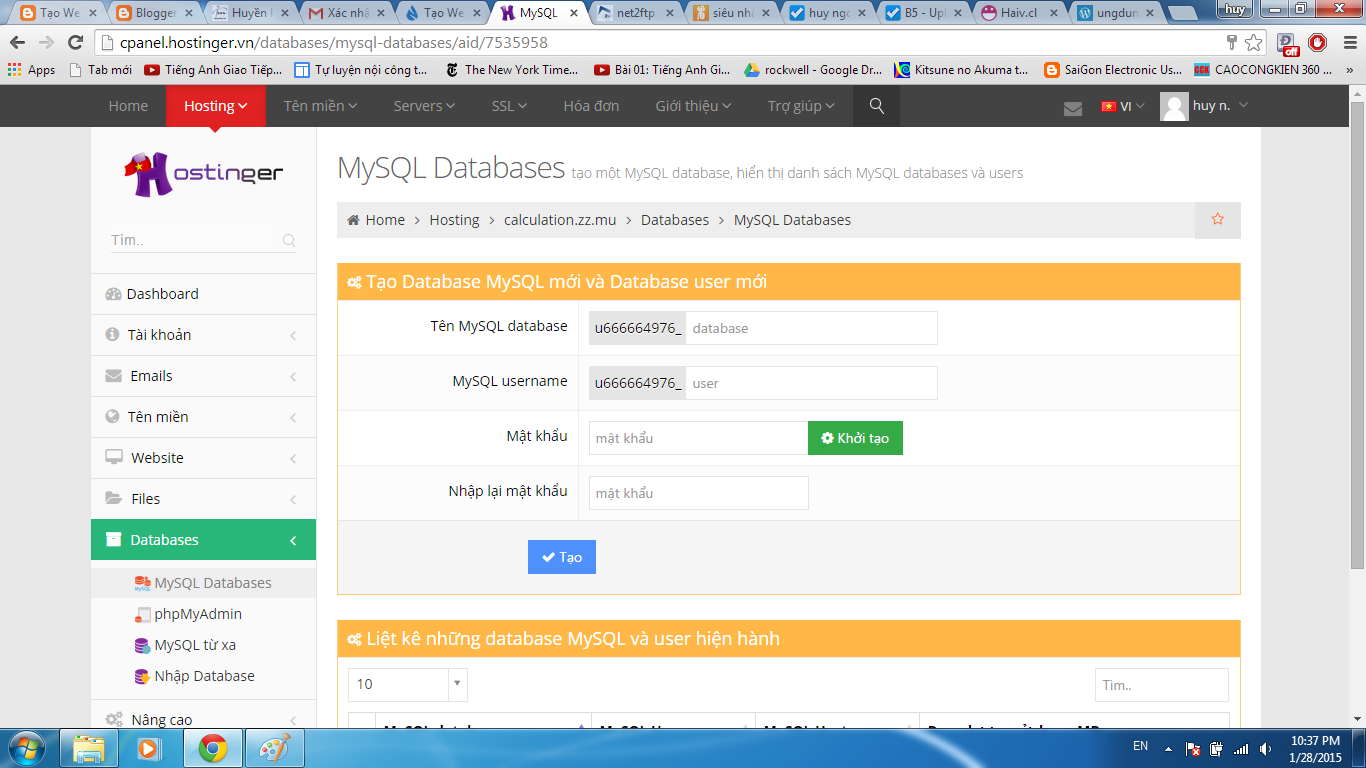
Task: Open the Trợ giúp dropdown
Action: (x=801, y=106)
